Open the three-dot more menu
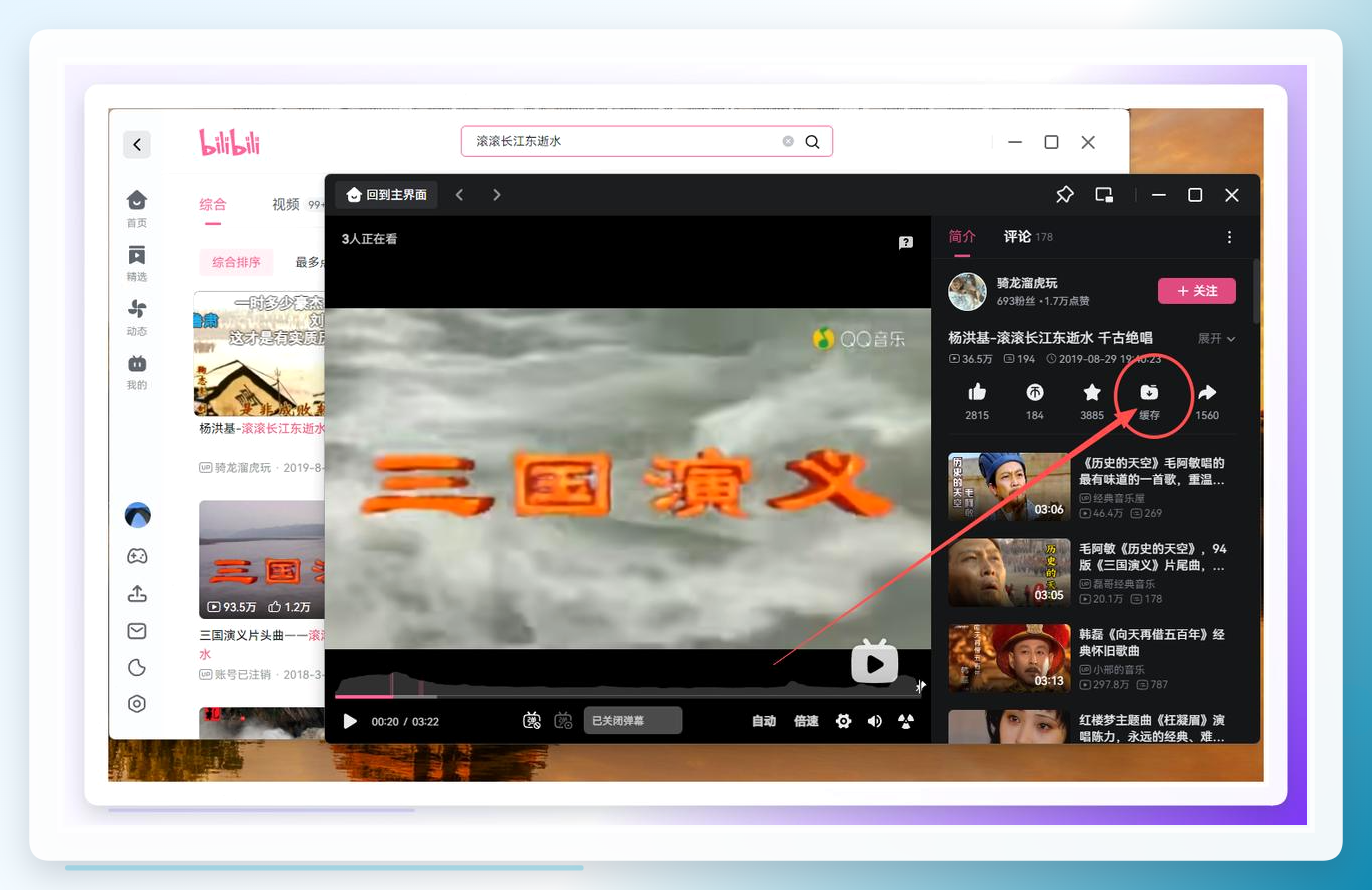This screenshot has width=1372, height=890. point(1229,237)
